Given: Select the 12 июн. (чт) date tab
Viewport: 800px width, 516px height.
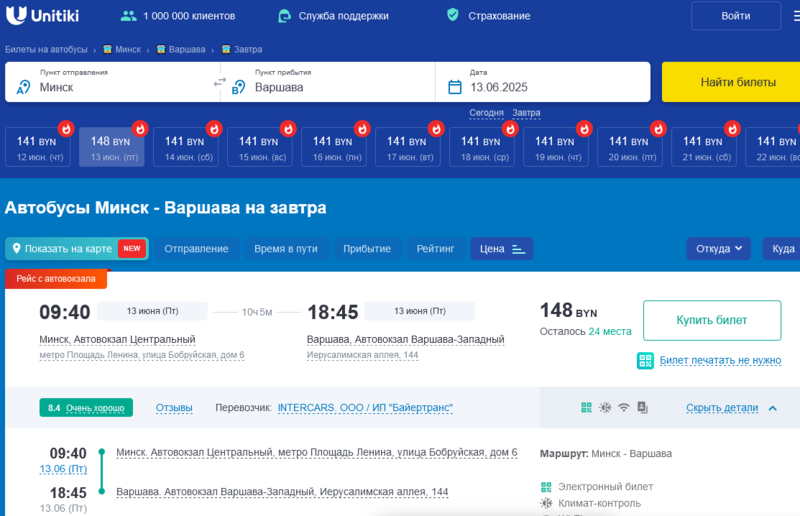Looking at the screenshot, I should 41,147.
